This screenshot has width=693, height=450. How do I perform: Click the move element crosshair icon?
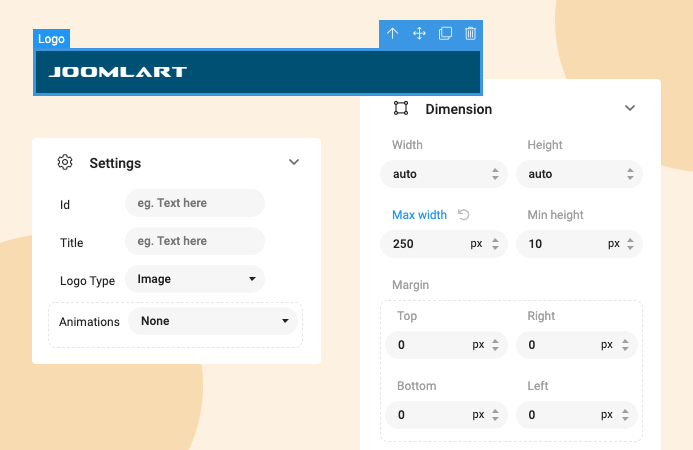click(419, 34)
